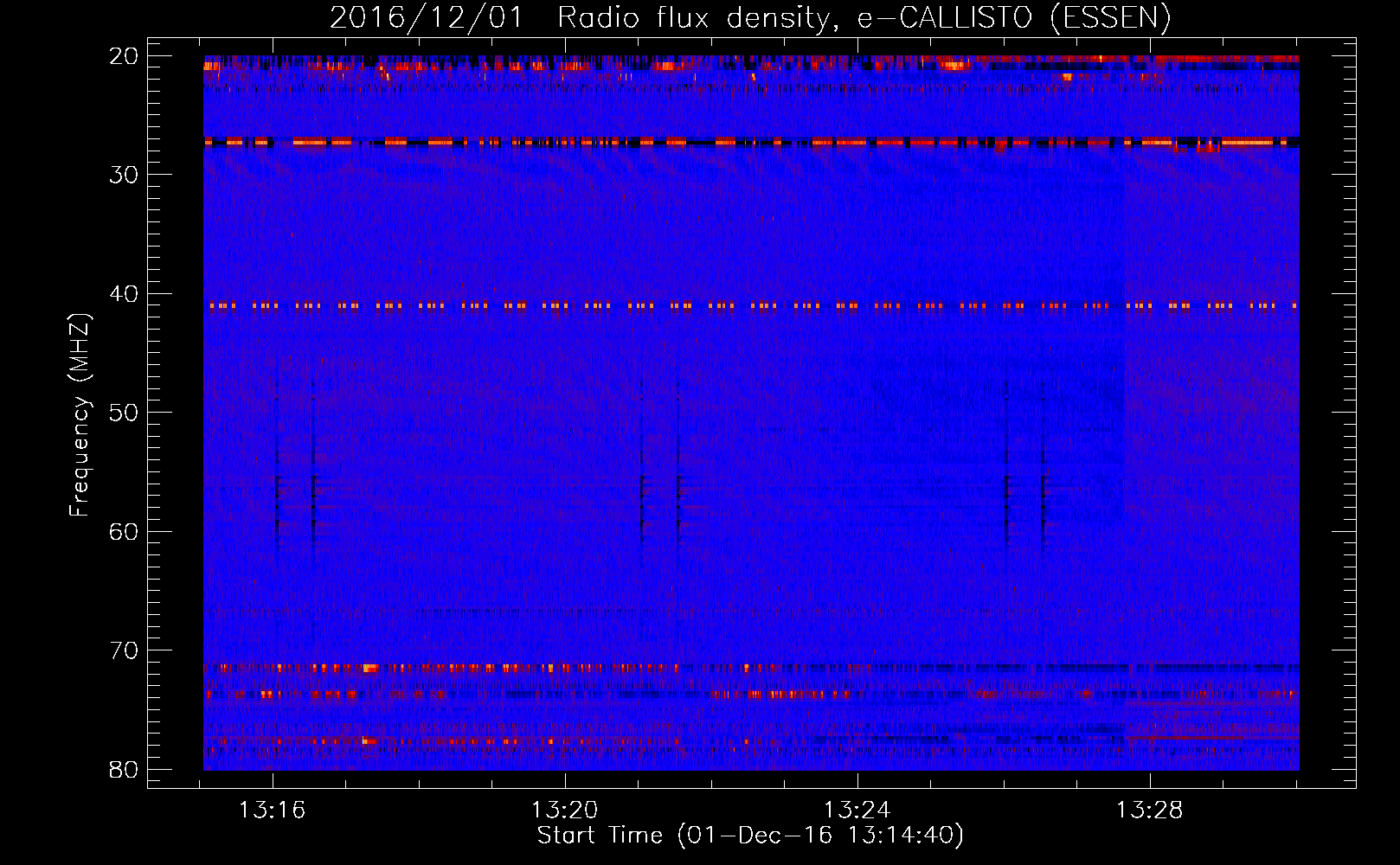1400x865 pixels.
Task: Click the 13:20 time tick label
Action: click(x=565, y=811)
